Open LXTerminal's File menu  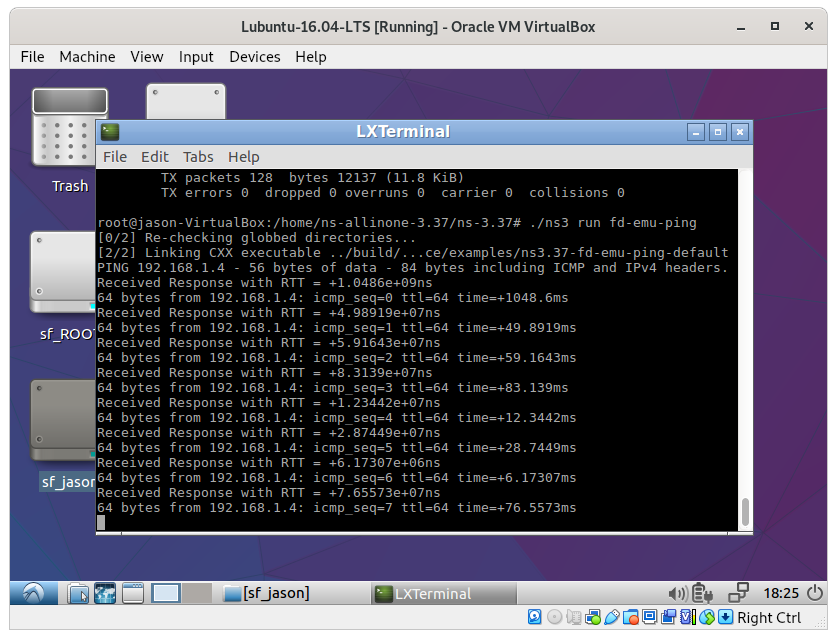pos(115,157)
